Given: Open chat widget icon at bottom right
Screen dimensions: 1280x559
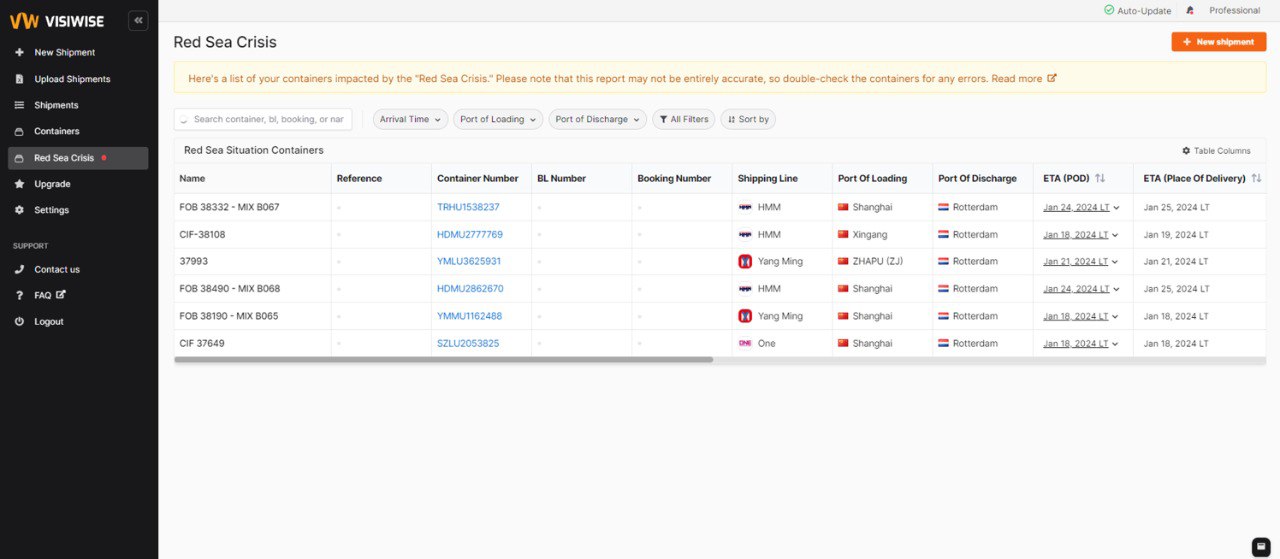Looking at the screenshot, I should (1261, 546).
